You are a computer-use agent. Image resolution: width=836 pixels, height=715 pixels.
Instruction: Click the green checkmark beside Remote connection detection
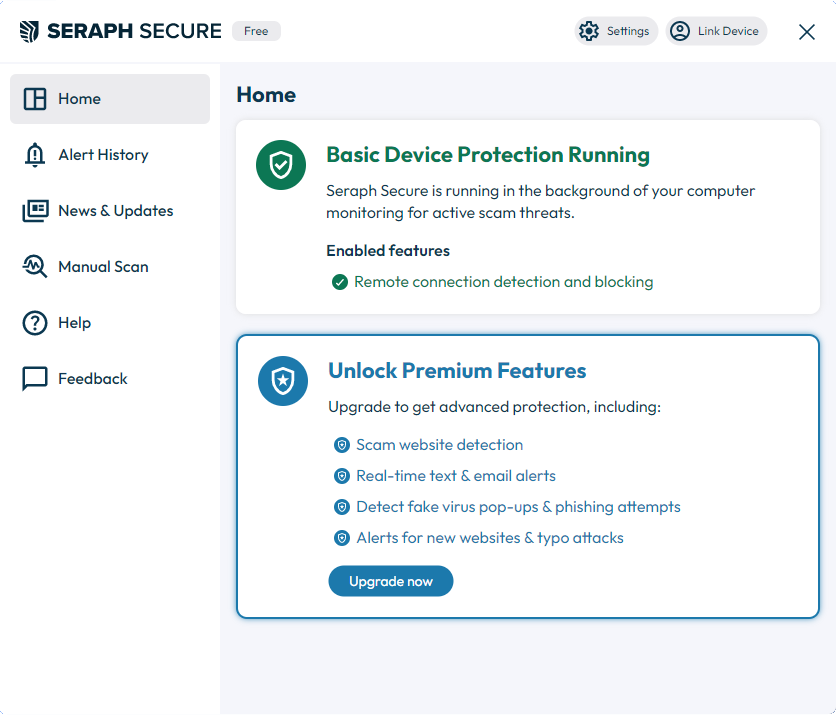tap(340, 282)
